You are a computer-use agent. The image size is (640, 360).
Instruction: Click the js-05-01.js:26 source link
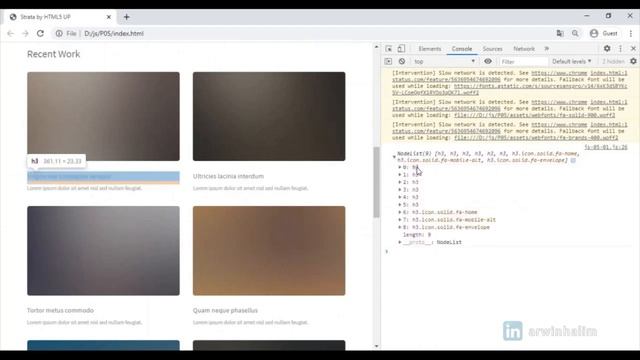[606, 147]
